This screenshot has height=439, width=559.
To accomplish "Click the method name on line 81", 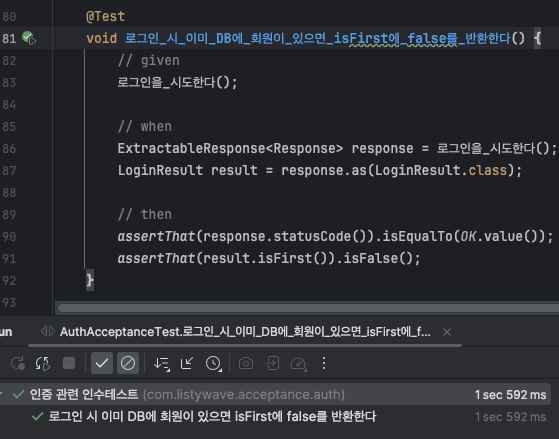I will point(318,38).
